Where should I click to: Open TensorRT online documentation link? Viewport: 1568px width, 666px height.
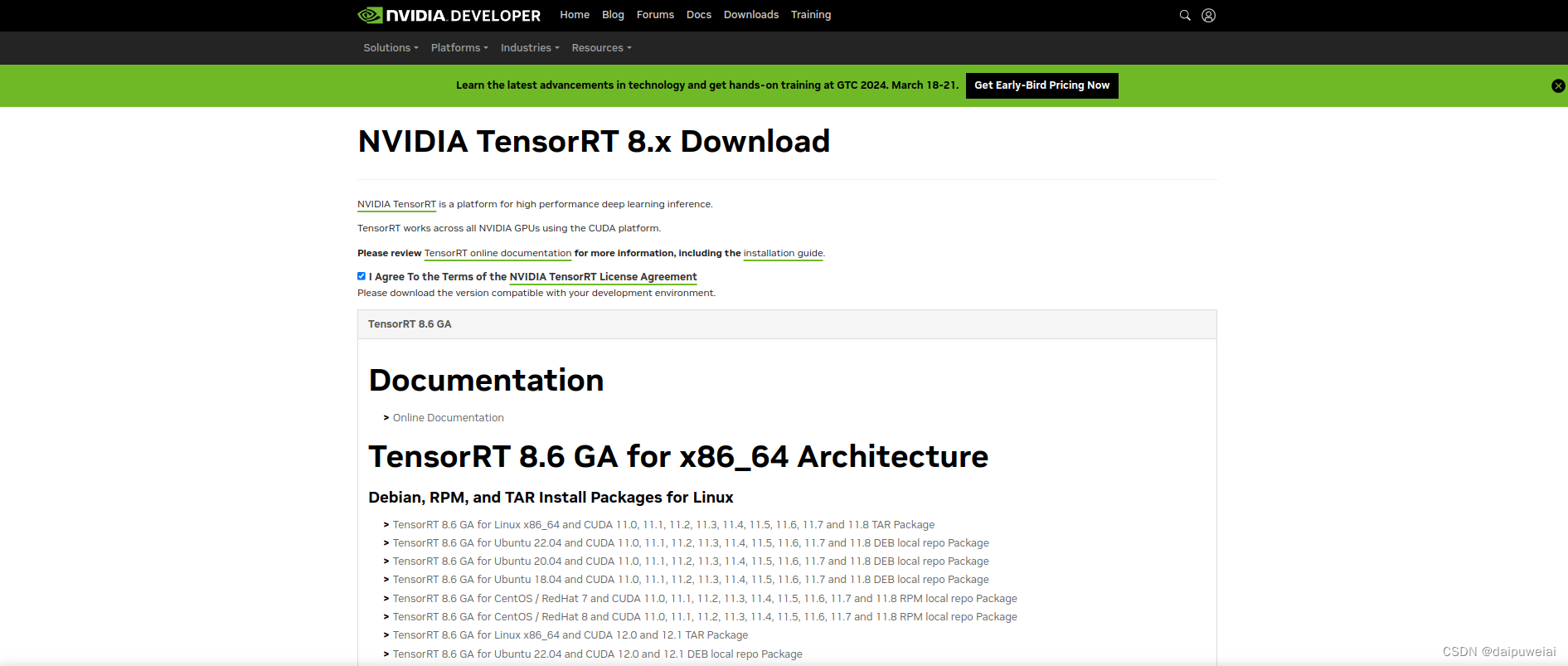pyautogui.click(x=498, y=253)
